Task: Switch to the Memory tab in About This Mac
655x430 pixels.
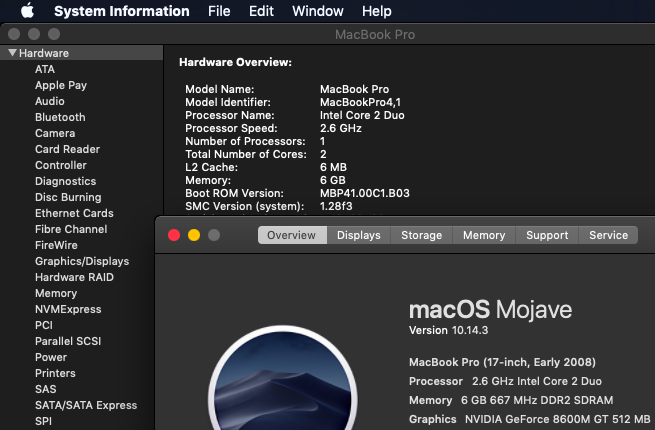Action: (484, 235)
